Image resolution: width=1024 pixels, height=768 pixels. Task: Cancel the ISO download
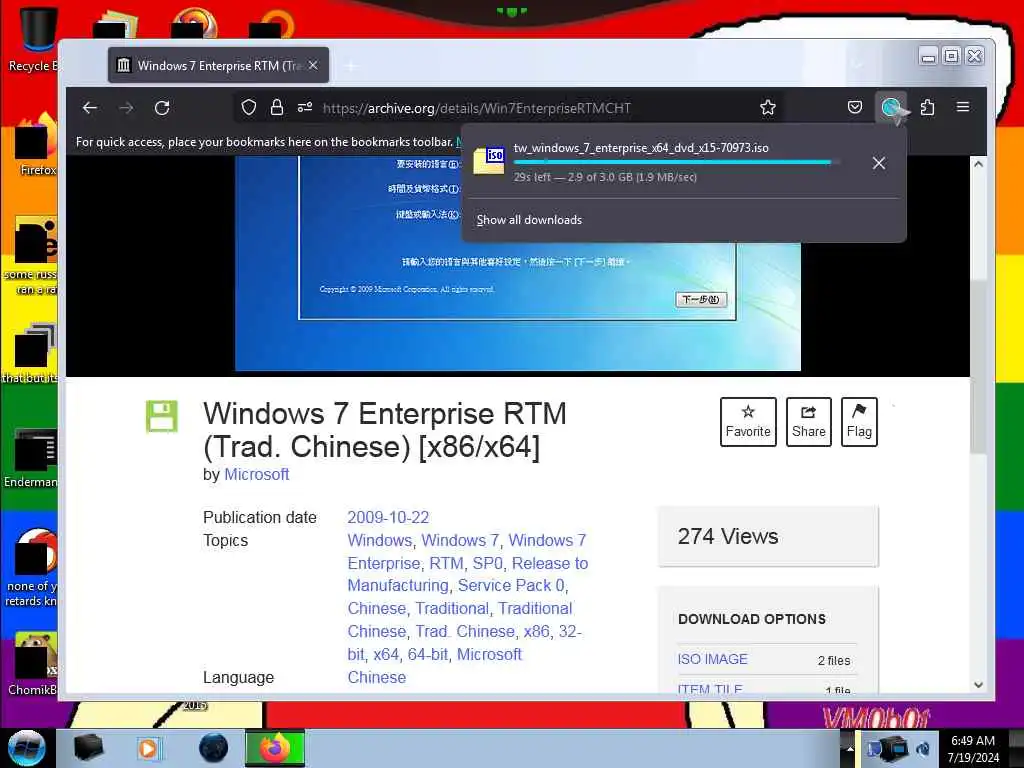click(879, 163)
